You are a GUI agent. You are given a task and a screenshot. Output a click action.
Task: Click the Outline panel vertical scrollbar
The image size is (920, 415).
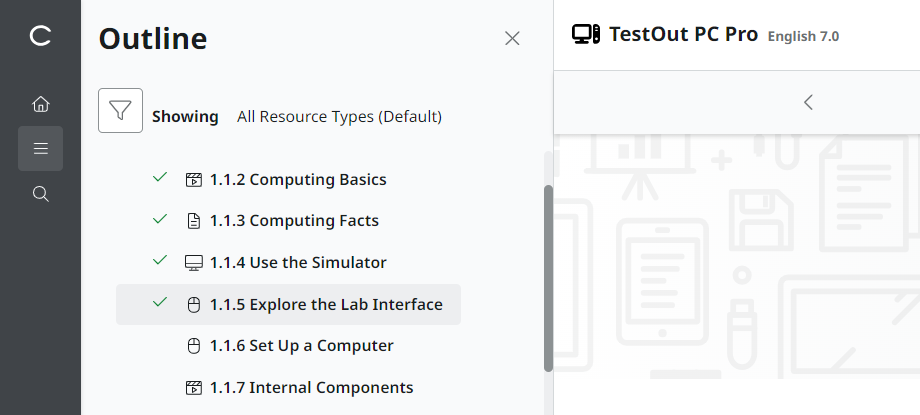pos(547,278)
